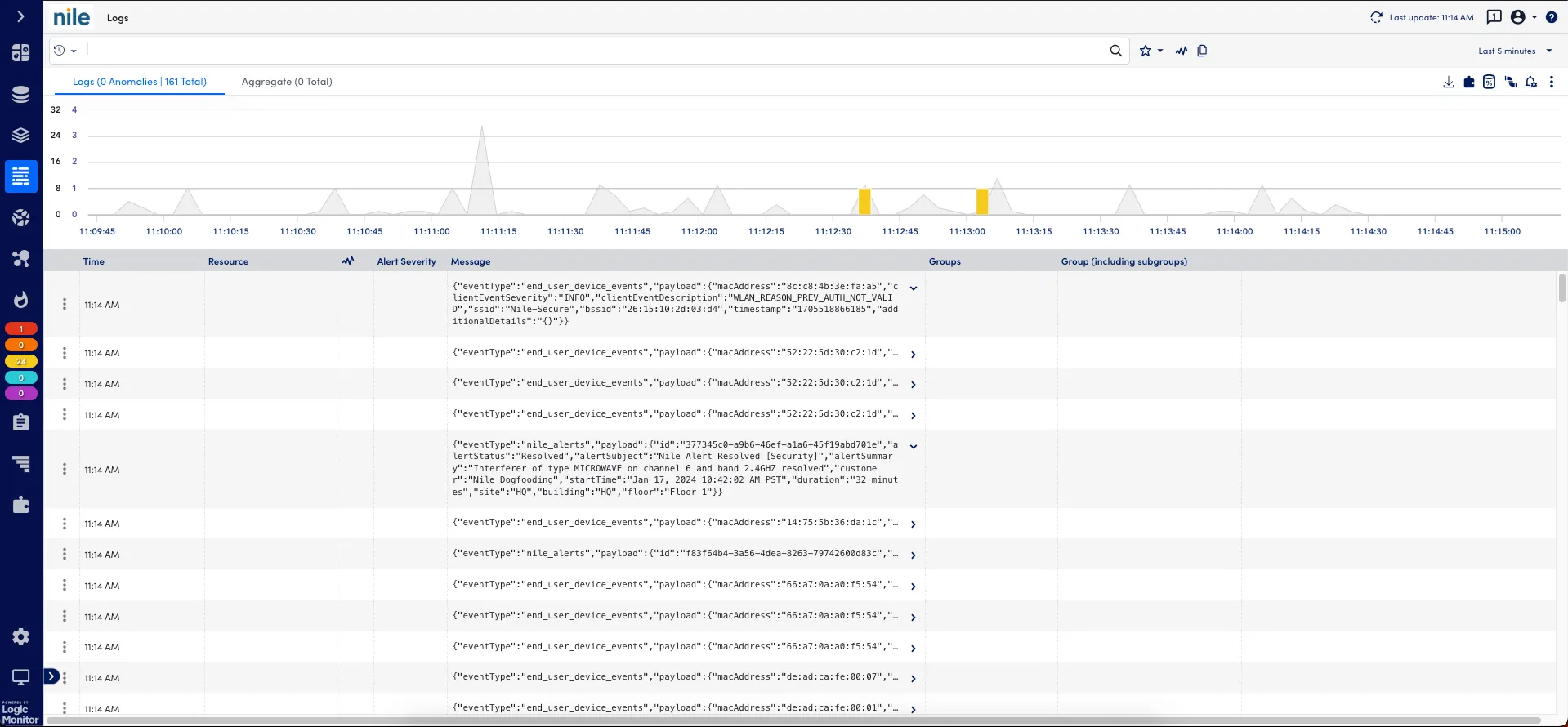Refresh logs using the refresh icon
1568x727 pixels.
1376,17
